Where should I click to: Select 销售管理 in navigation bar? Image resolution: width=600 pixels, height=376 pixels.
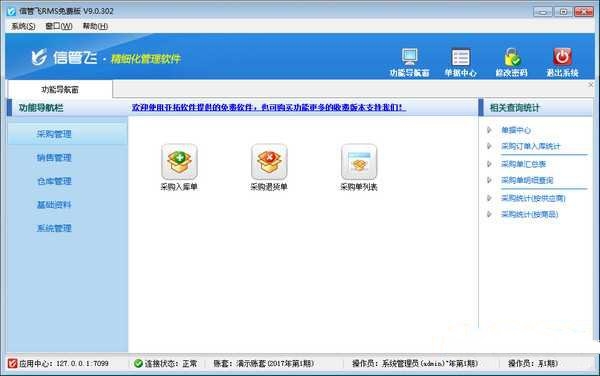tap(54, 158)
